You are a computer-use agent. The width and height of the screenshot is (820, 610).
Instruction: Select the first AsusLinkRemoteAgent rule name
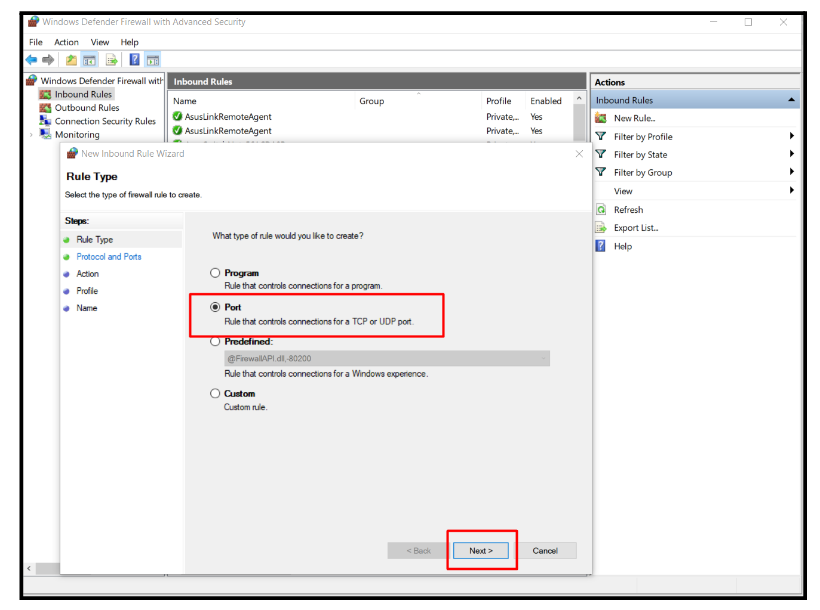tap(228, 117)
